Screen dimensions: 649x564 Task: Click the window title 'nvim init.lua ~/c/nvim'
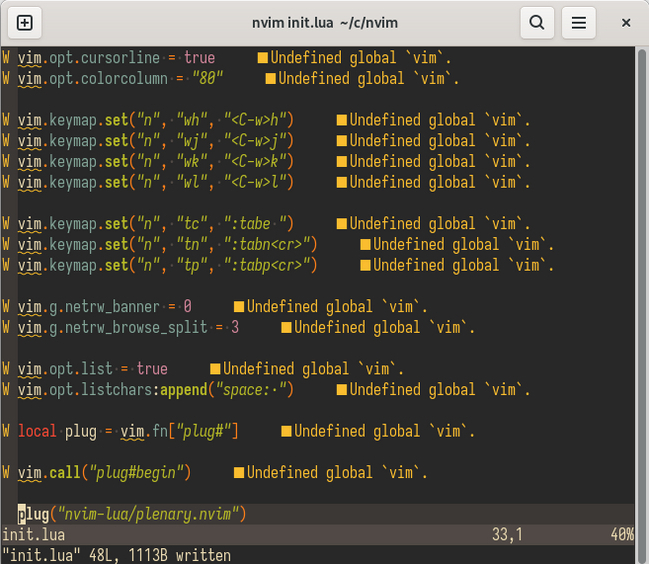(325, 23)
